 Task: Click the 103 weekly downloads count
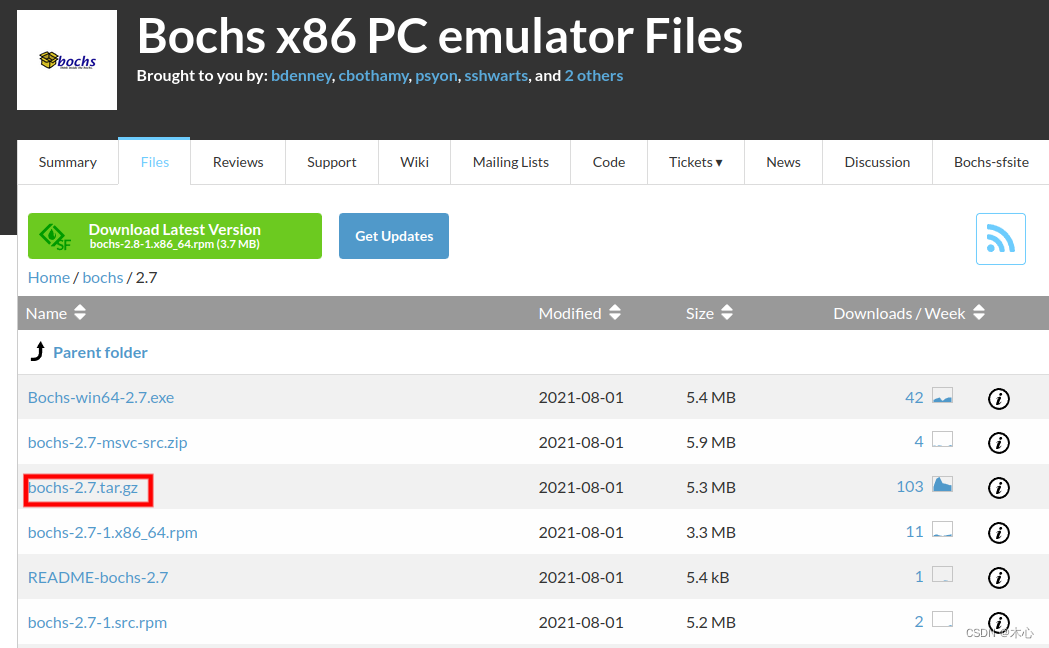[x=910, y=486]
